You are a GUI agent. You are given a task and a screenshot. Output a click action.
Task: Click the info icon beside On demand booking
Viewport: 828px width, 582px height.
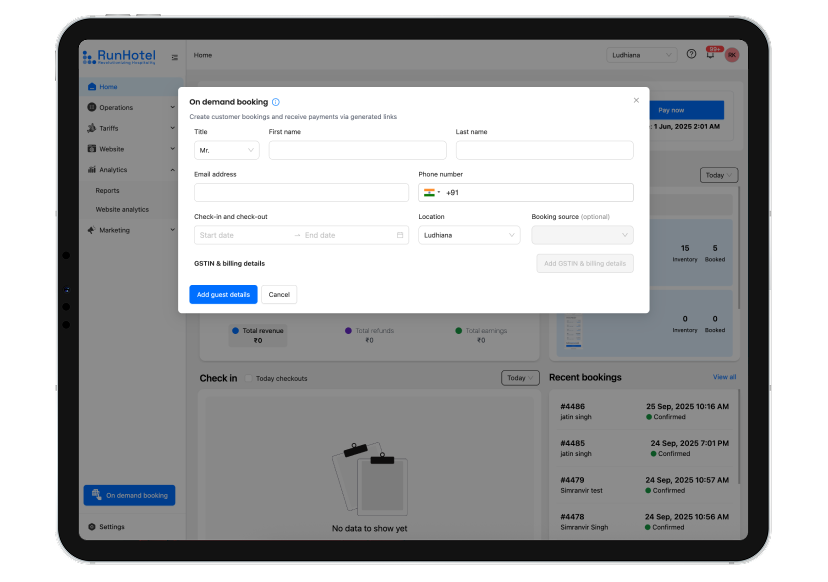point(276,102)
